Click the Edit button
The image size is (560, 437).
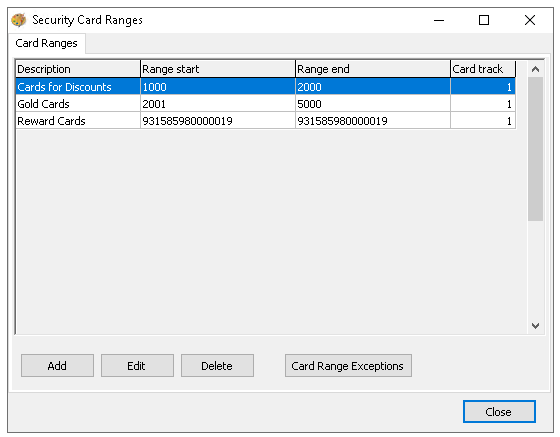[x=137, y=366]
